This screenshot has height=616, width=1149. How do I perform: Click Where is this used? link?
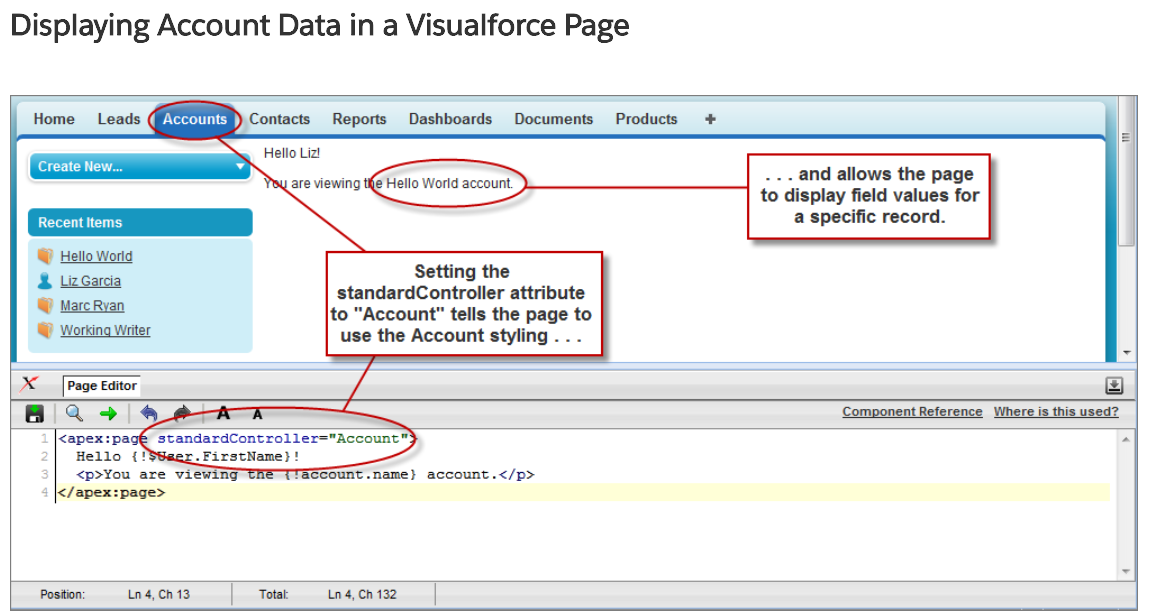pos(1055,411)
